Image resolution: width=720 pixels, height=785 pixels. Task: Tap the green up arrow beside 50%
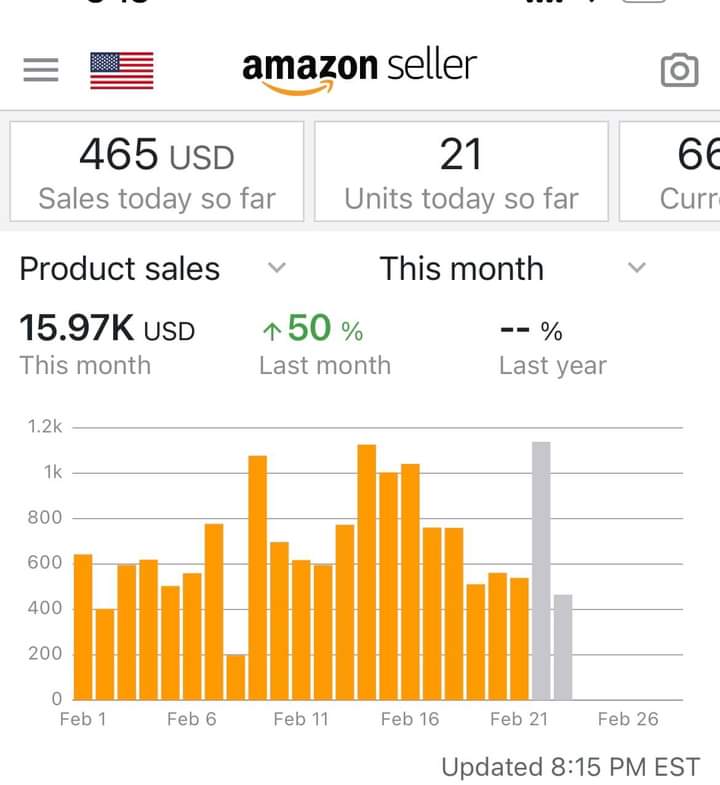coord(272,331)
